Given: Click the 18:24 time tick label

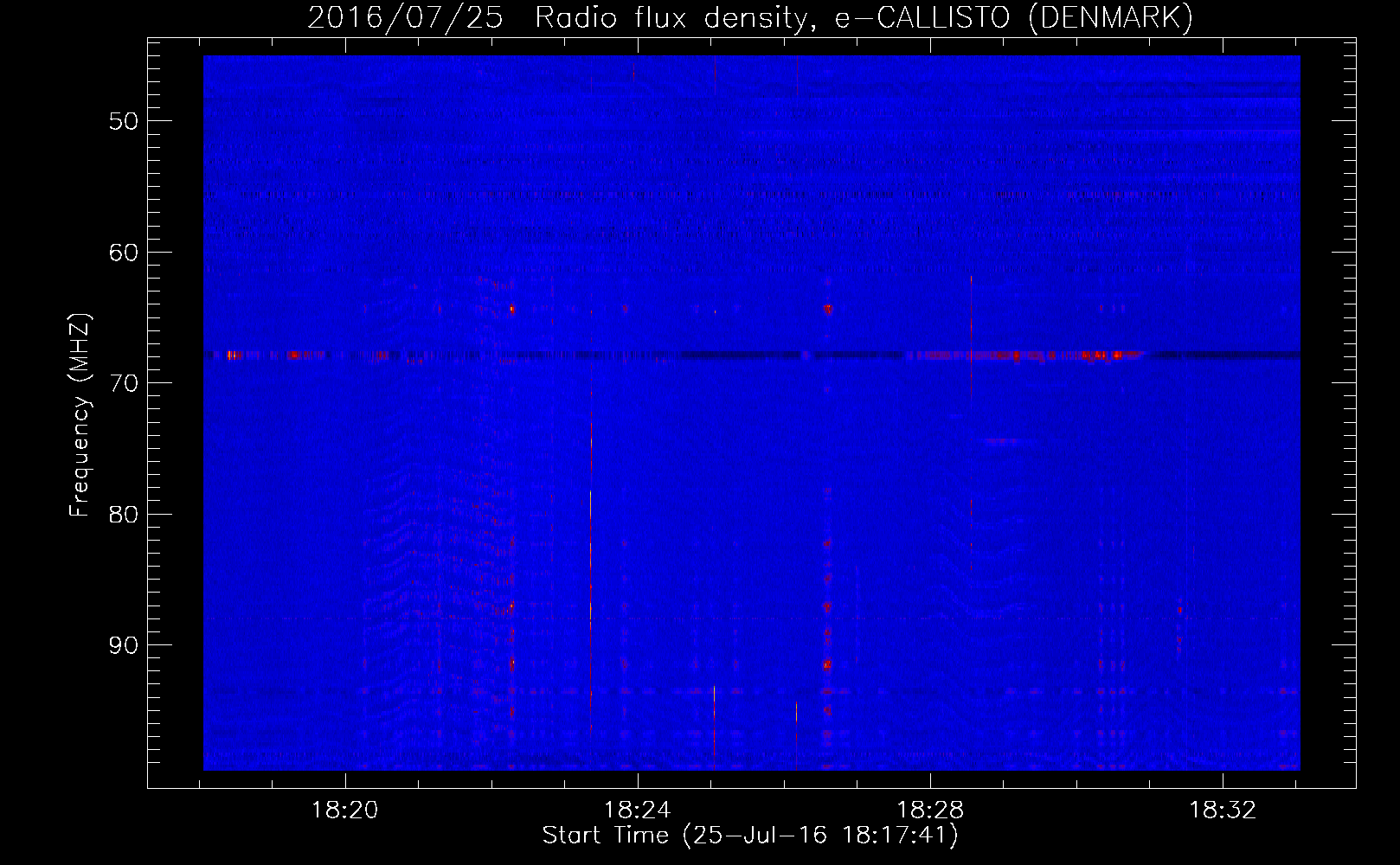Looking at the screenshot, I should click(638, 811).
